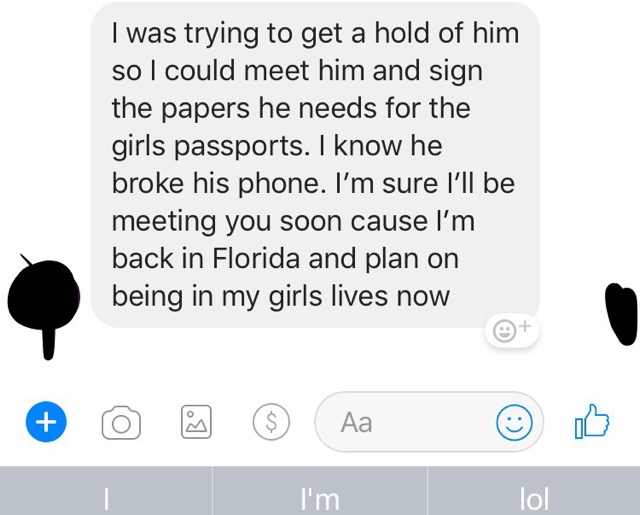Open the camera from the message toolbar

[121, 422]
